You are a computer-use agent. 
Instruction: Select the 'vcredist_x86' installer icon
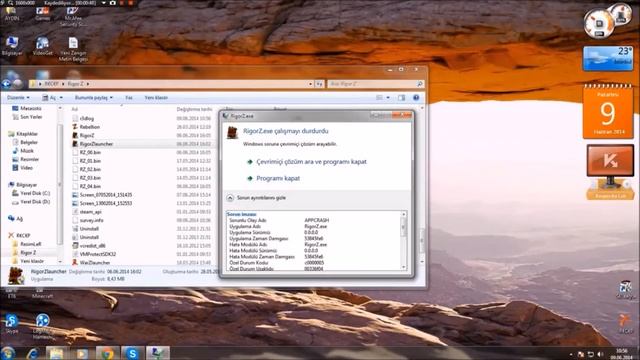75,245
